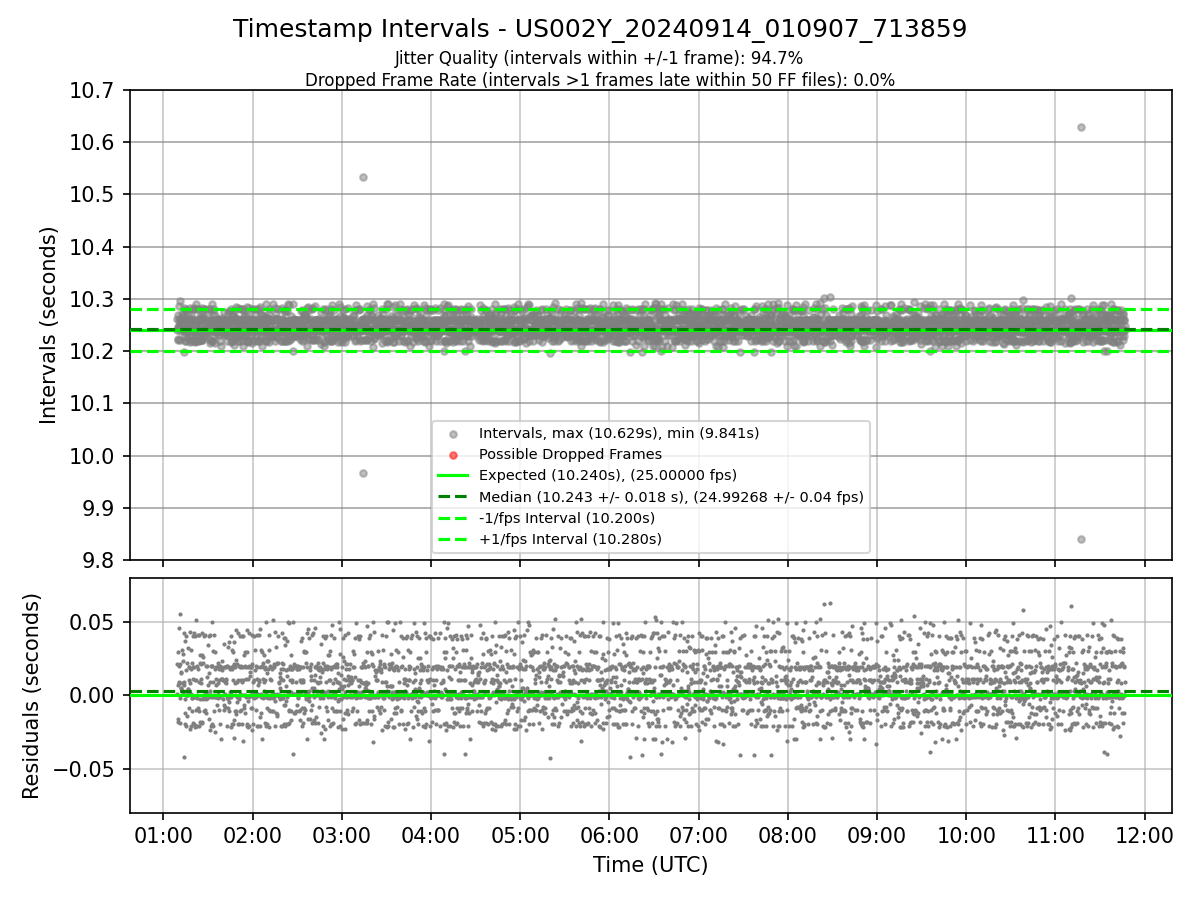Viewport: 1200px width, 900px height.
Task: Click the low outlier point near 9.84 seconds
Action: click(1081, 539)
